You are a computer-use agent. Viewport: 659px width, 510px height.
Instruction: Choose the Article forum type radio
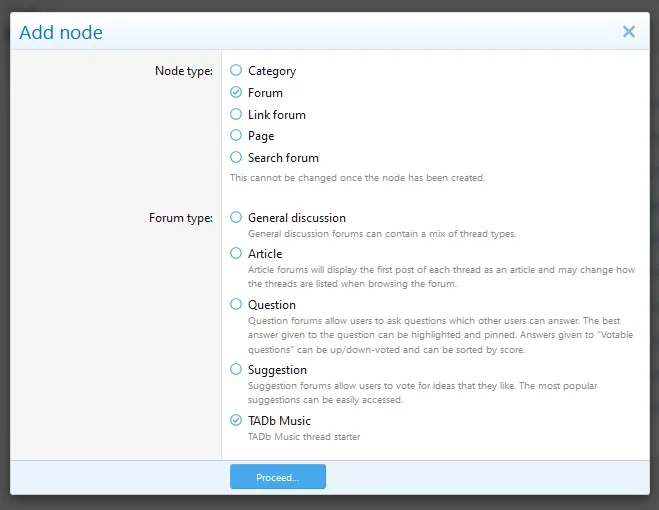tap(236, 253)
